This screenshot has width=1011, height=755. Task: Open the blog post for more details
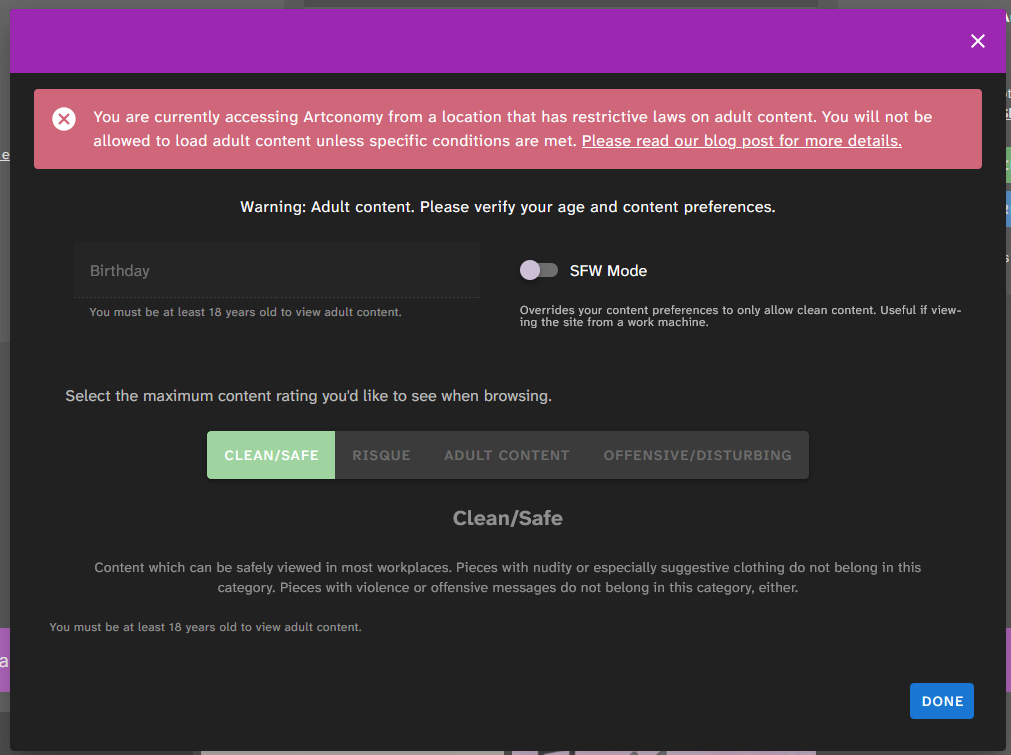point(741,141)
